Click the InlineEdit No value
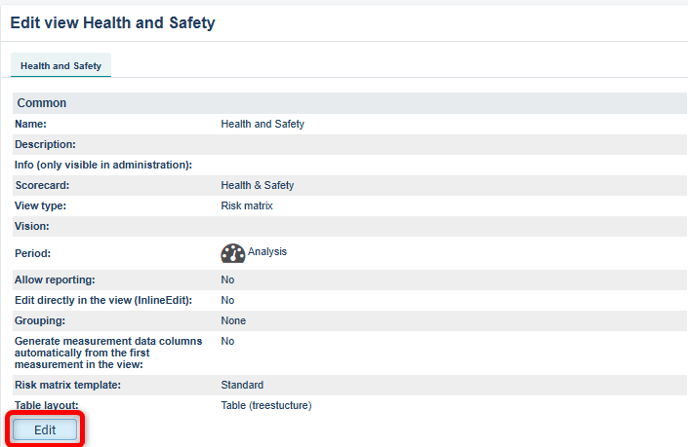688x447 pixels. coord(227,300)
